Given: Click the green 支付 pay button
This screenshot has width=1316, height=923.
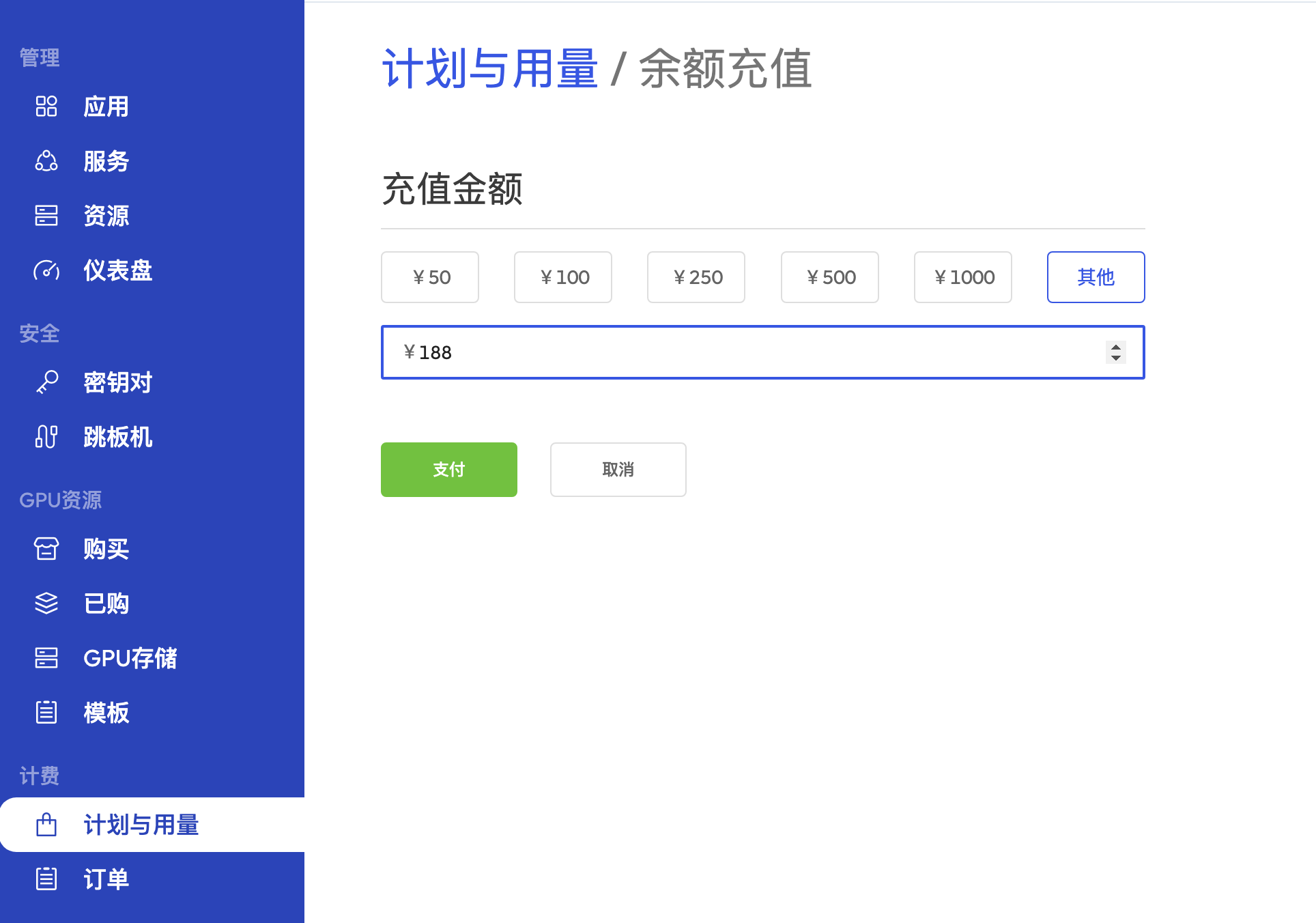Looking at the screenshot, I should click(x=449, y=470).
